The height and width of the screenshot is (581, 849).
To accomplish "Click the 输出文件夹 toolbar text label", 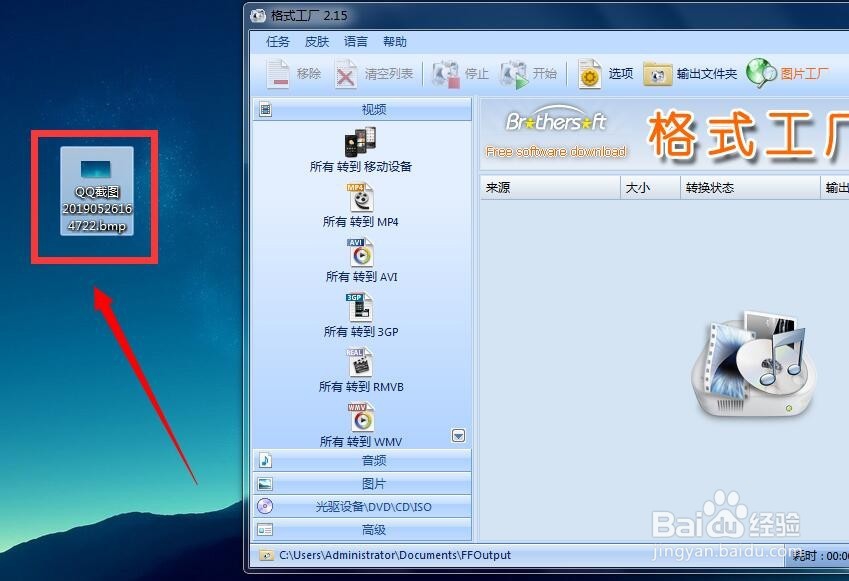I will [707, 74].
